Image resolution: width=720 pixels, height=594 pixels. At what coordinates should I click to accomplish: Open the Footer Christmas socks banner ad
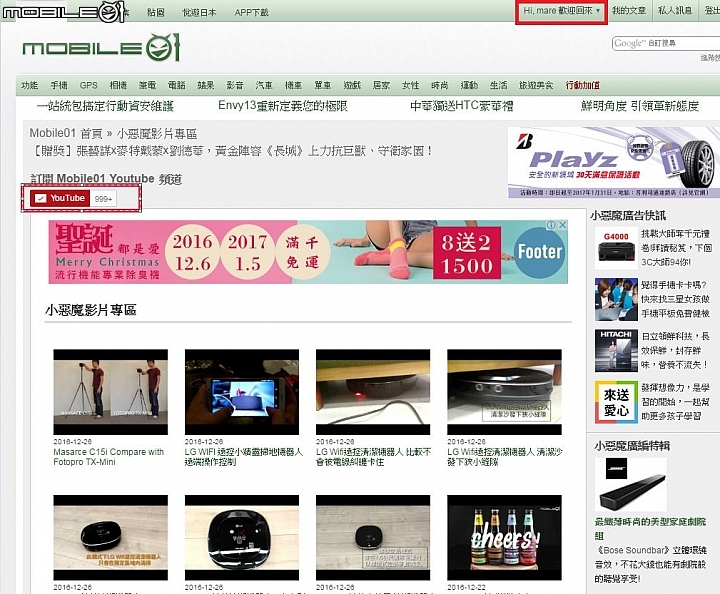point(308,252)
